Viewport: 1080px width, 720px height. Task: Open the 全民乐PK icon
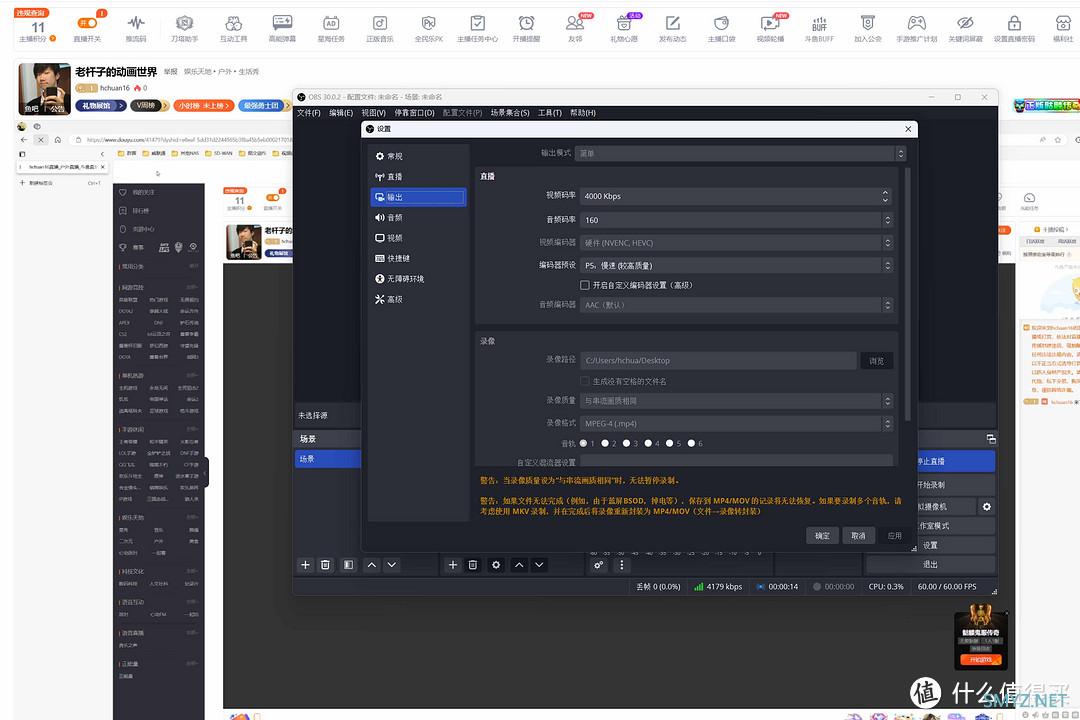428,28
